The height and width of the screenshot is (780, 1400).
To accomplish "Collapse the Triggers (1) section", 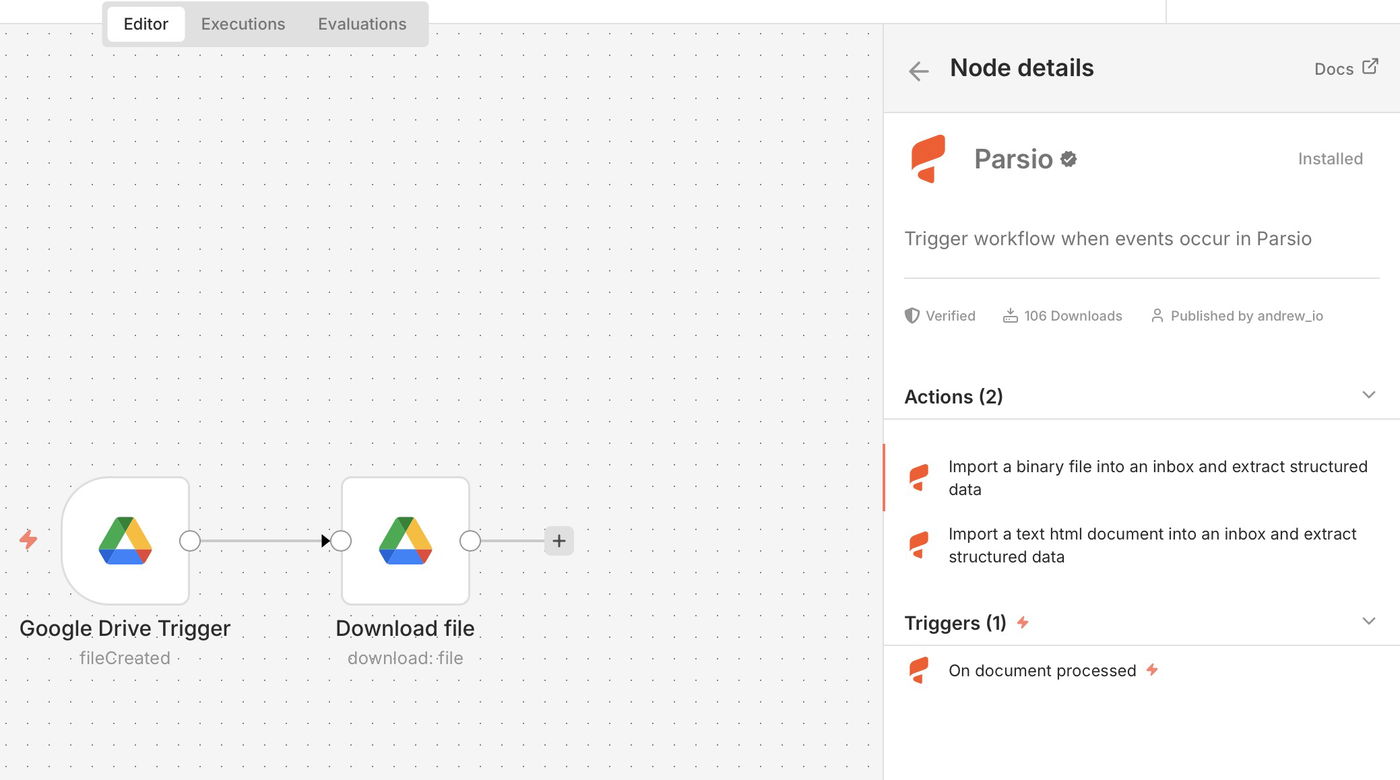I will point(1369,622).
